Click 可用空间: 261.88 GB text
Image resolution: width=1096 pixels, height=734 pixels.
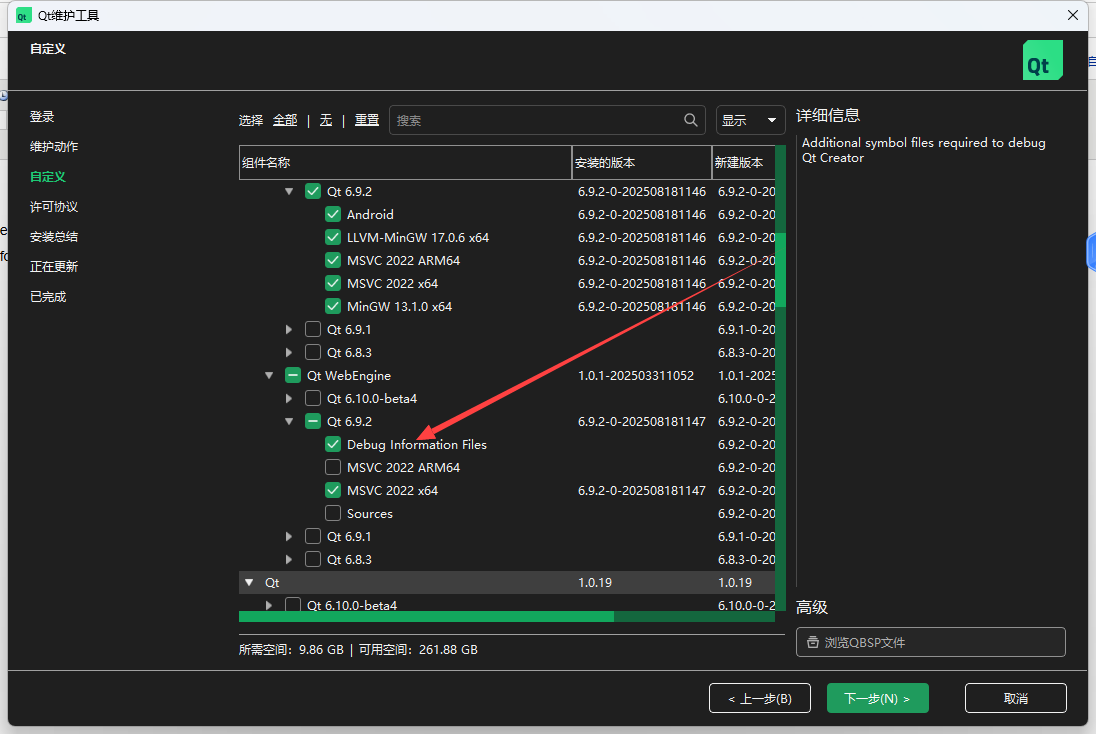[x=418, y=649]
